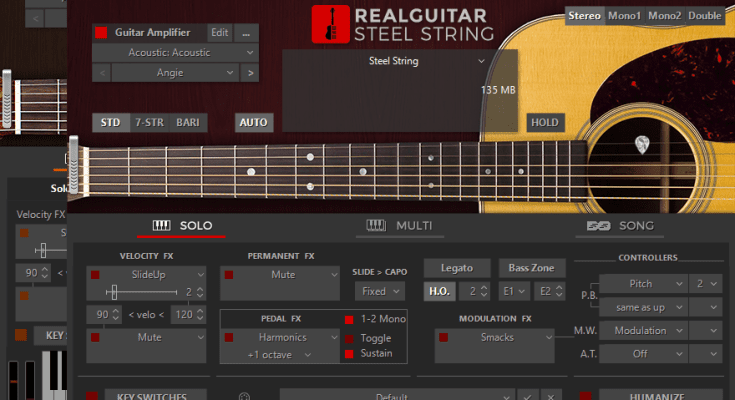Enable the Sustain pedal option
The image size is (735, 400).
click(x=349, y=355)
